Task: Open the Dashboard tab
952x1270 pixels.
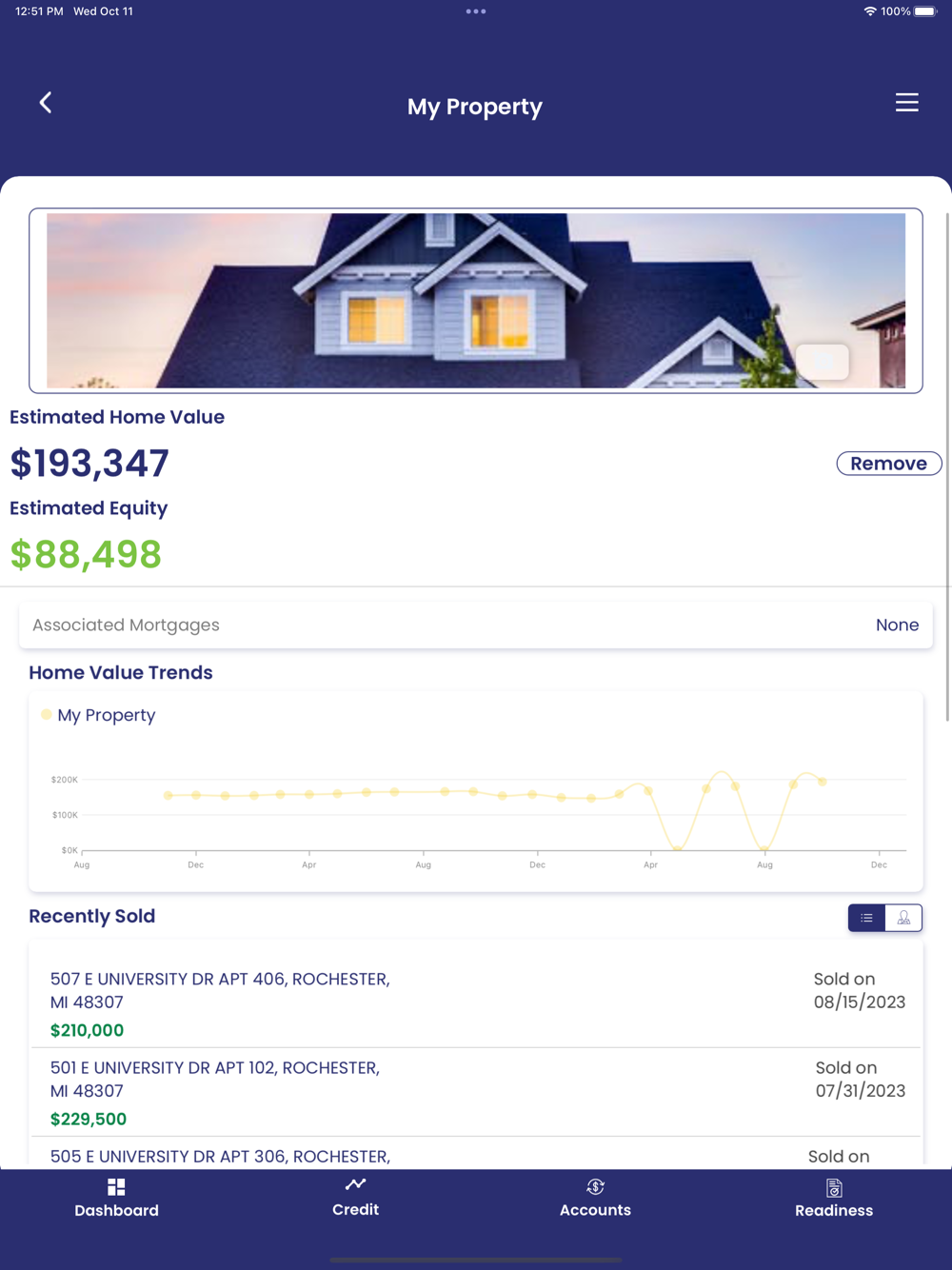Action: [116, 1199]
